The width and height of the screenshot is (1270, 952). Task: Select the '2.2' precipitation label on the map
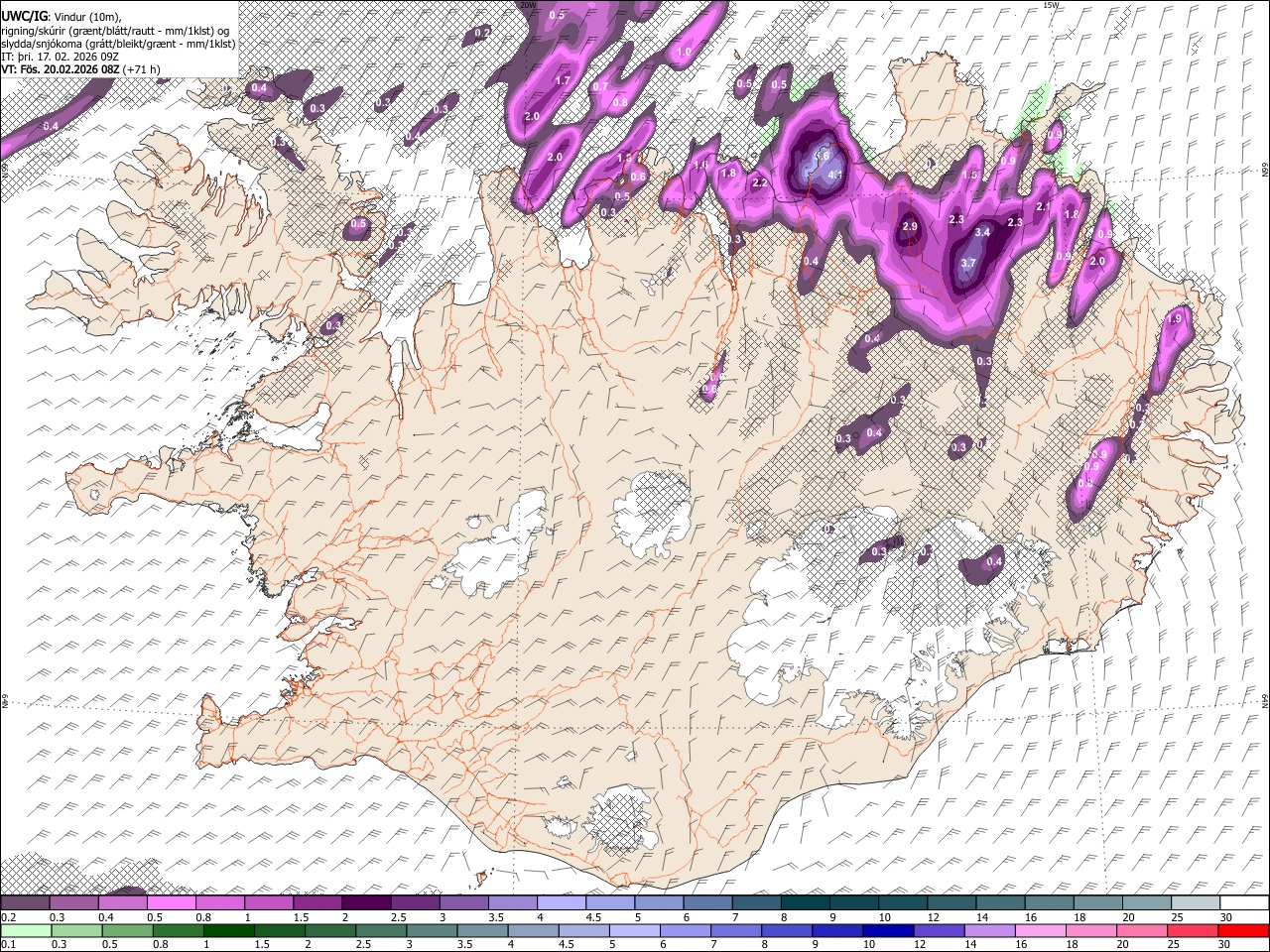pyautogui.click(x=760, y=183)
